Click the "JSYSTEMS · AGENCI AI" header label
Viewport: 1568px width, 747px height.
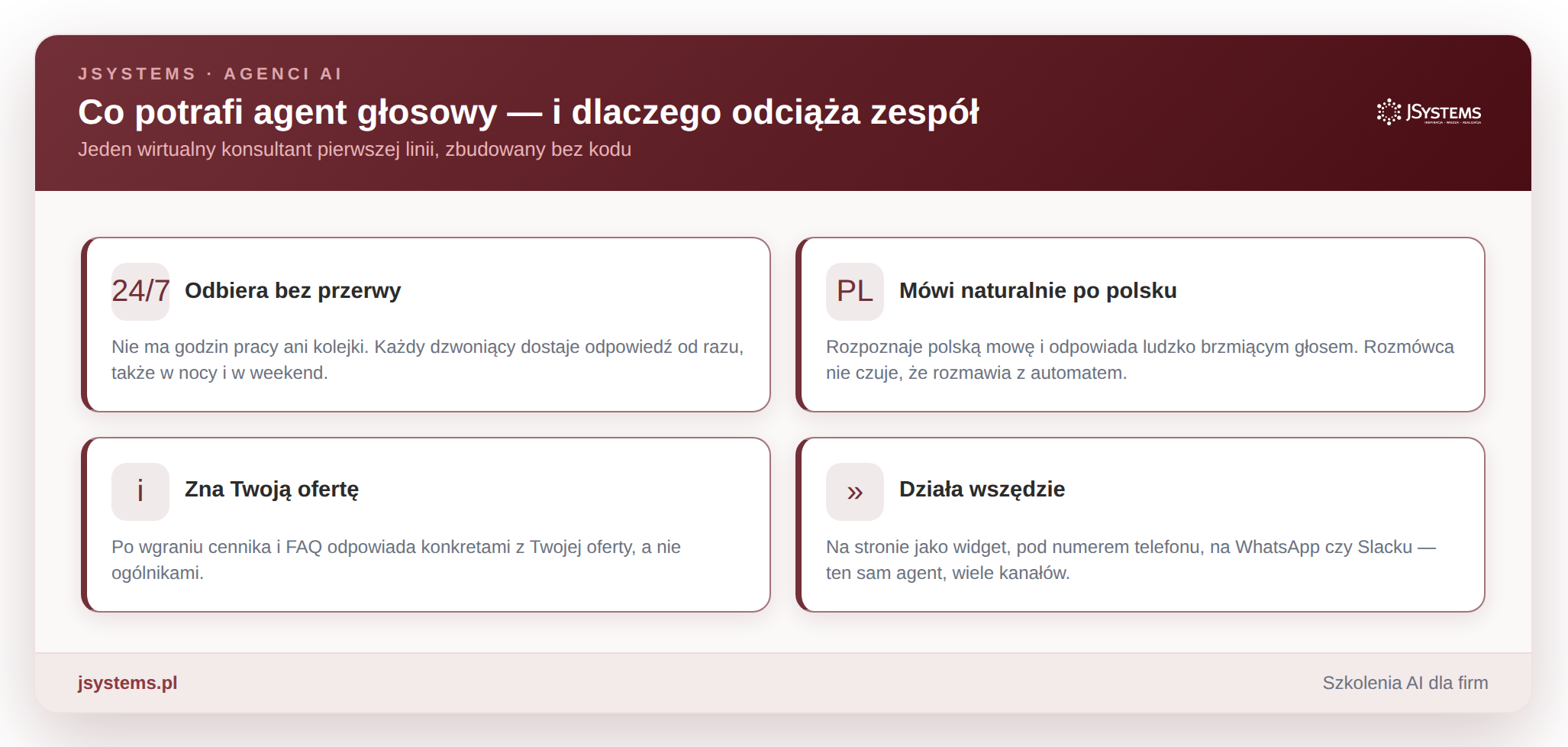pos(211,74)
